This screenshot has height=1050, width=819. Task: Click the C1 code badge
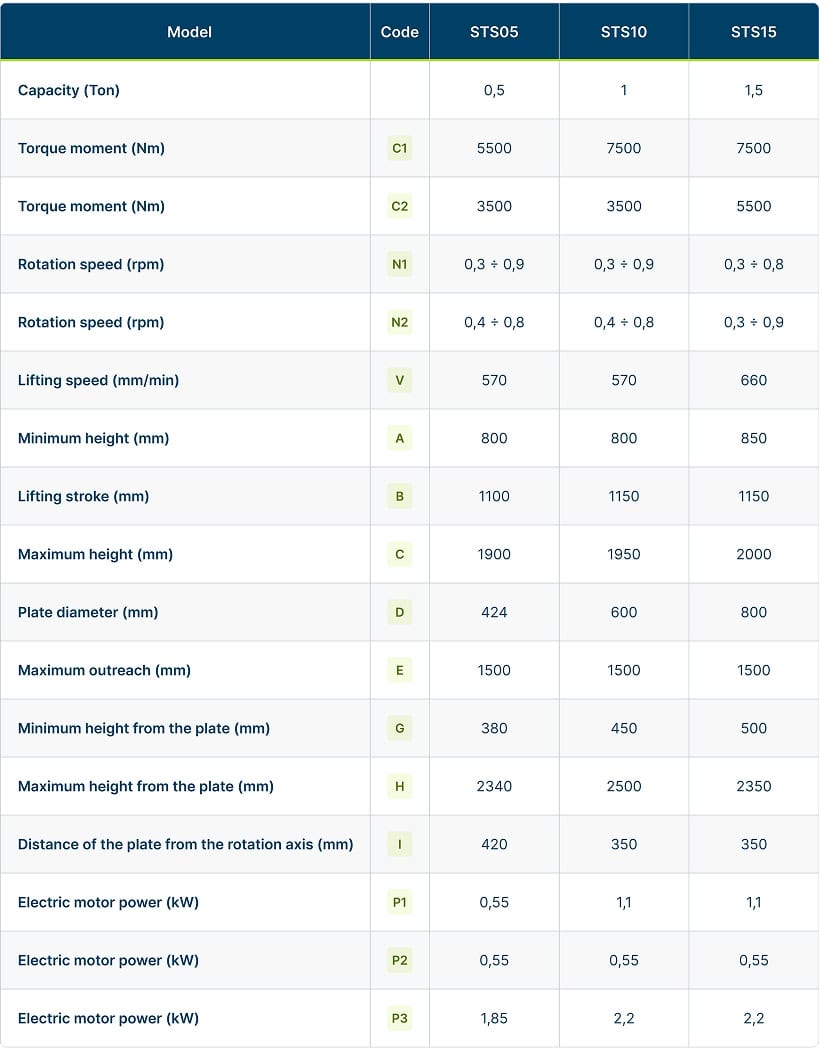pyautogui.click(x=400, y=148)
